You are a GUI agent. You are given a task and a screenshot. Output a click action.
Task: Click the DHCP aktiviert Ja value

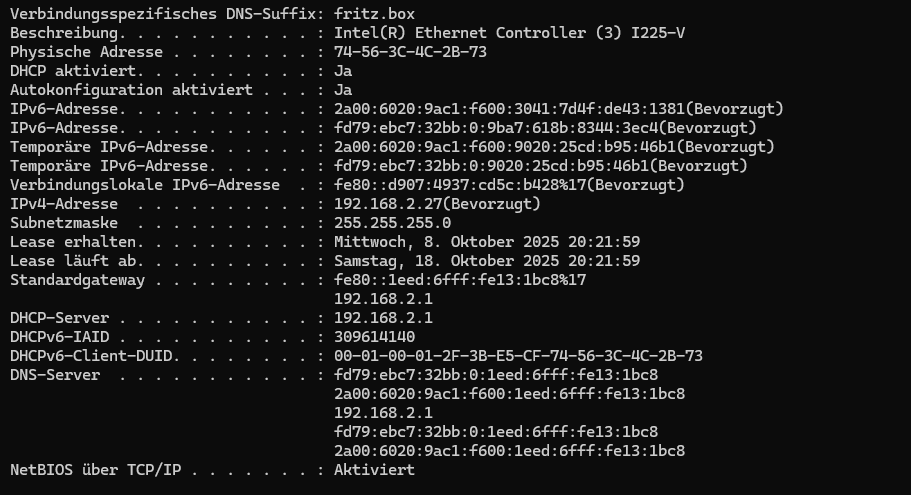343,71
